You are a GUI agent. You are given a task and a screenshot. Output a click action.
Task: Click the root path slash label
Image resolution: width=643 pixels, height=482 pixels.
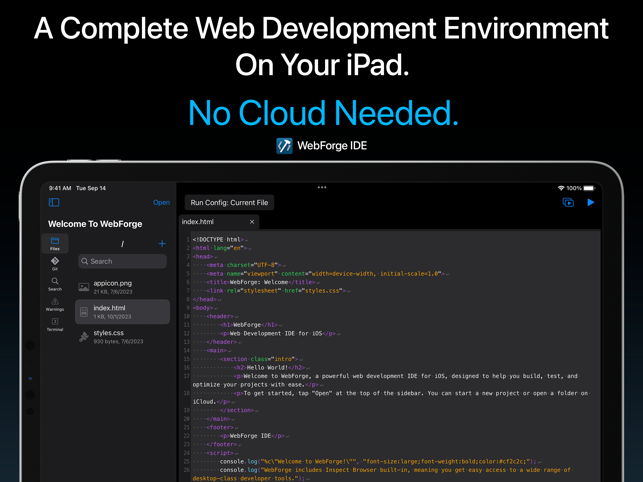coord(122,244)
